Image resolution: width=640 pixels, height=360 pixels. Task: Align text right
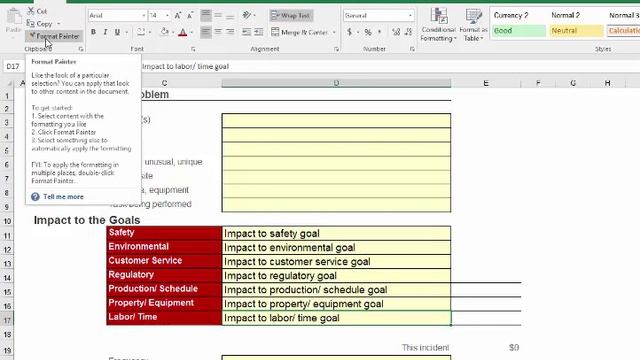pos(230,32)
